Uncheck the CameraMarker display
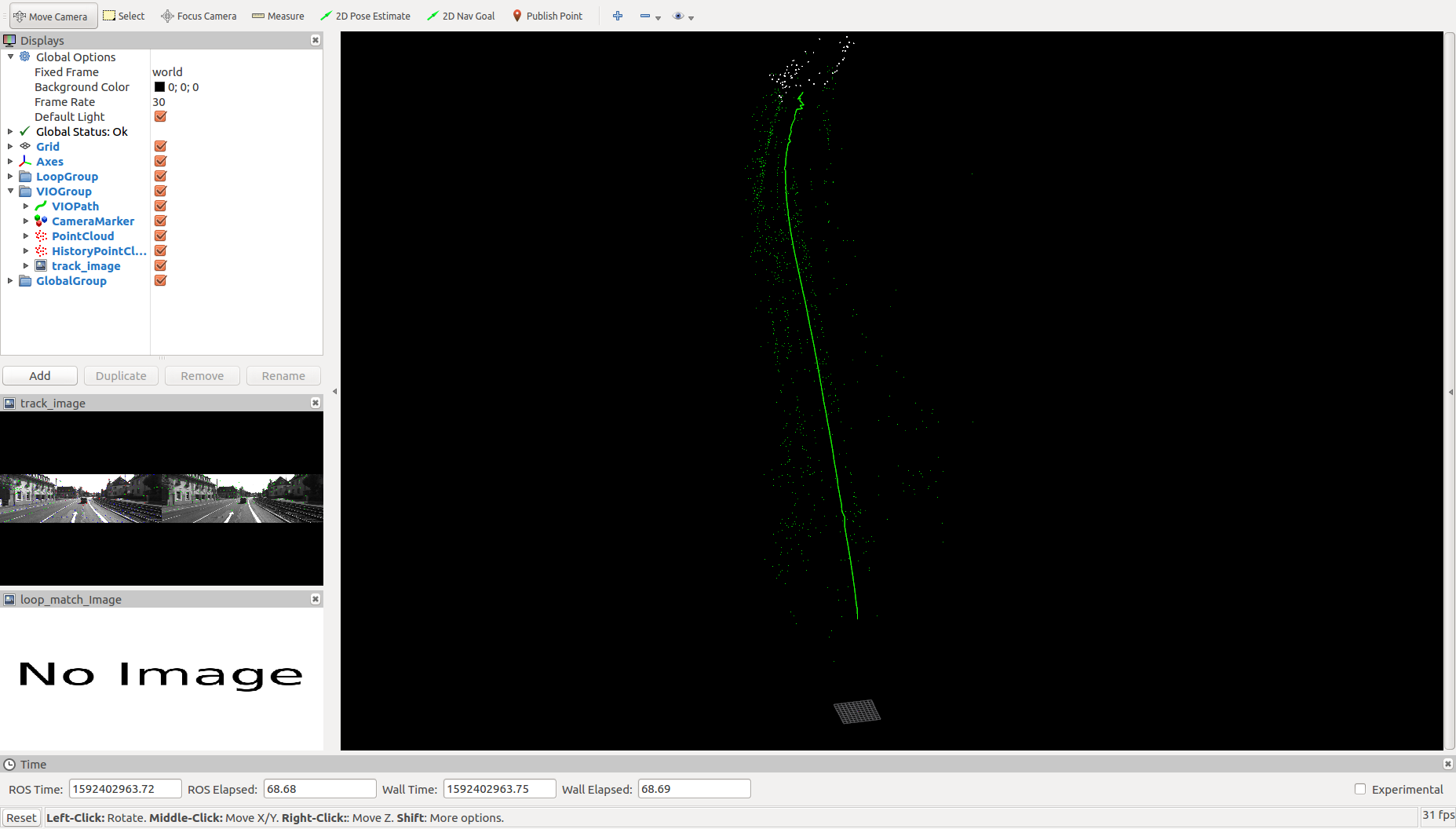The width and height of the screenshot is (1456, 829). 160,221
